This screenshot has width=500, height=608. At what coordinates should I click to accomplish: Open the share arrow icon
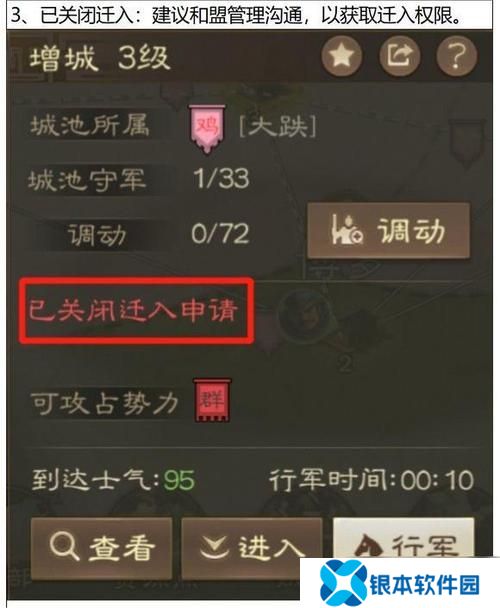click(x=400, y=57)
